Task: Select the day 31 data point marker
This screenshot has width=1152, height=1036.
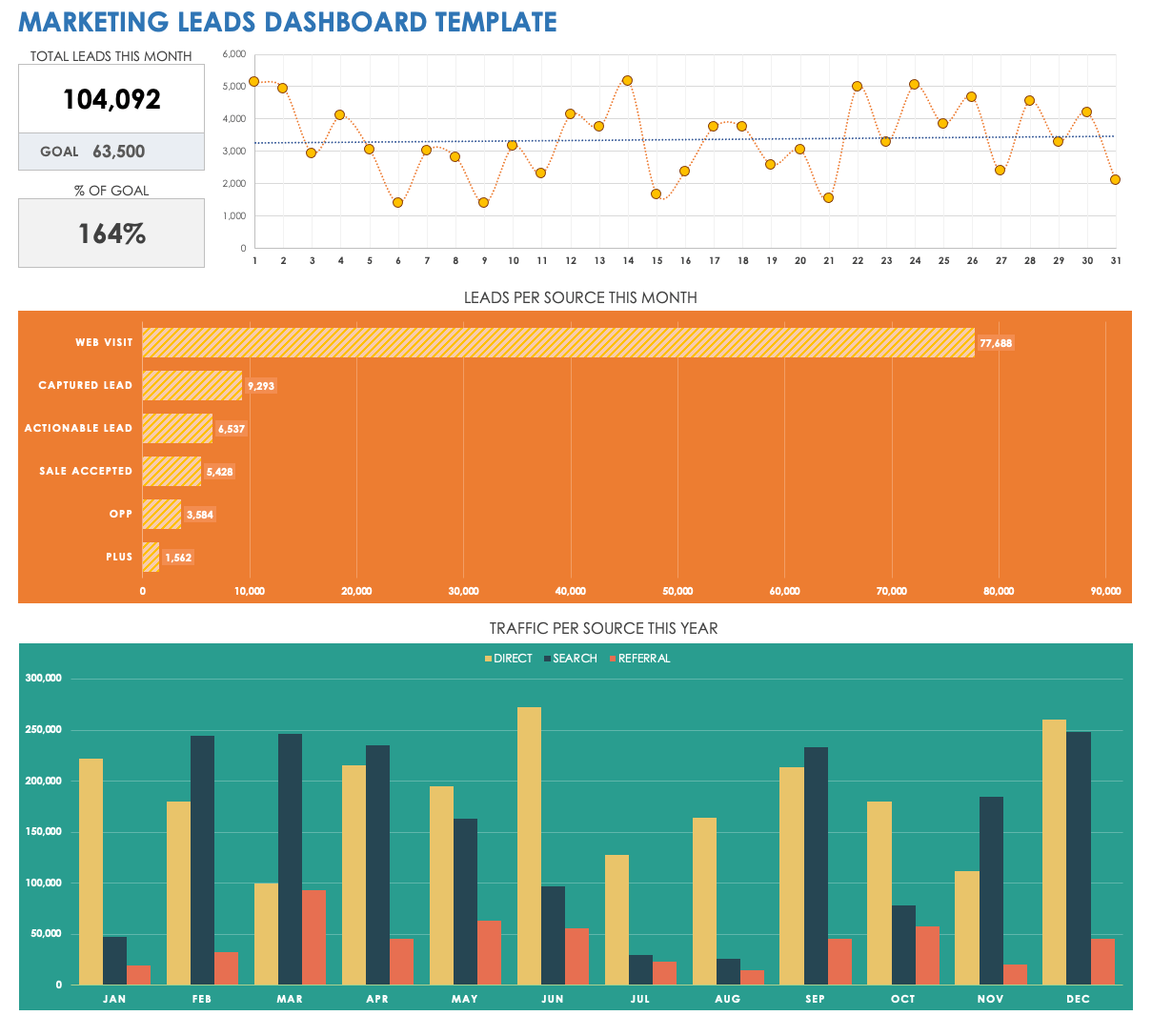Action: tap(1115, 179)
